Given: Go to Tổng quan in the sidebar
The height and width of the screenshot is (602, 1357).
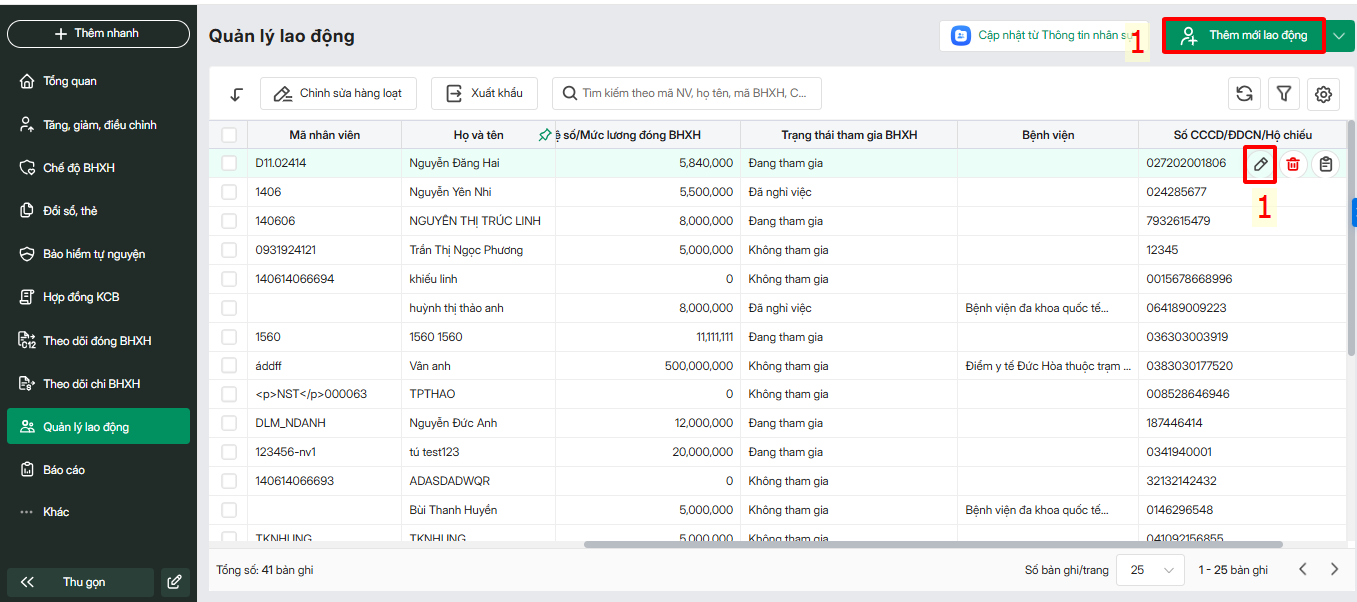Looking at the screenshot, I should click(x=70, y=81).
